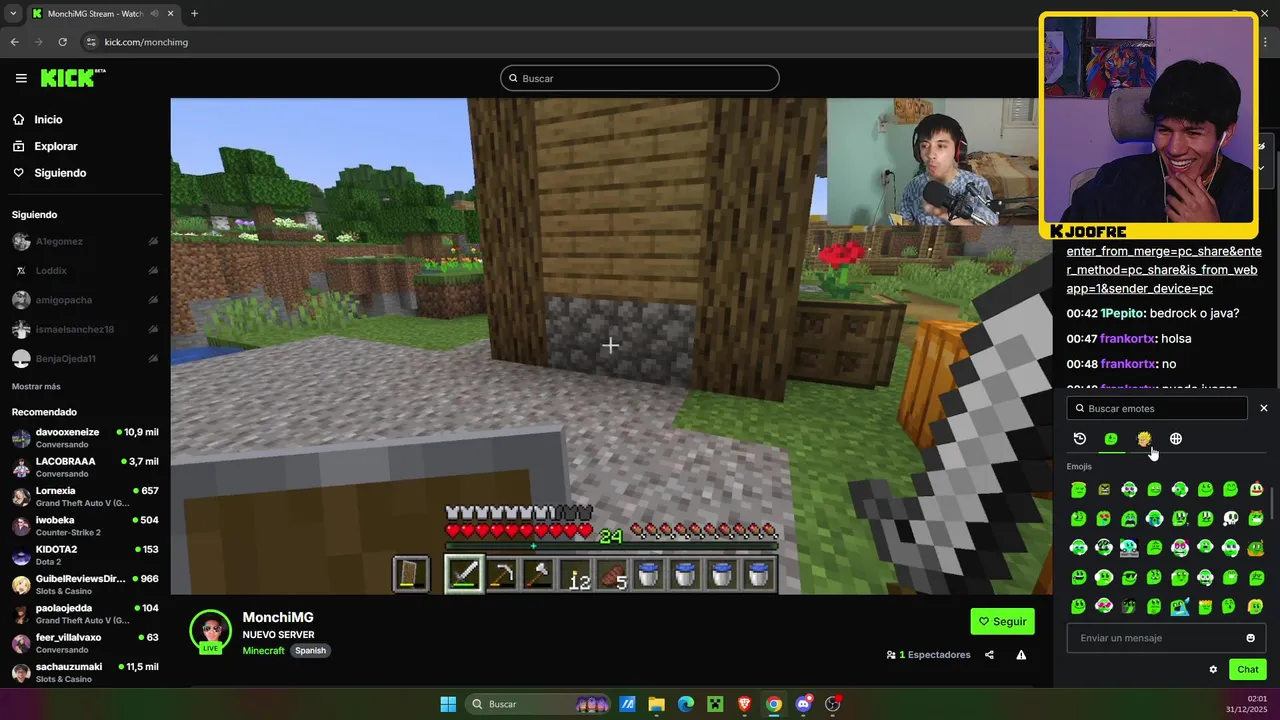This screenshot has height=720, width=1280.
Task: Click the share stream icon
Action: (989, 655)
